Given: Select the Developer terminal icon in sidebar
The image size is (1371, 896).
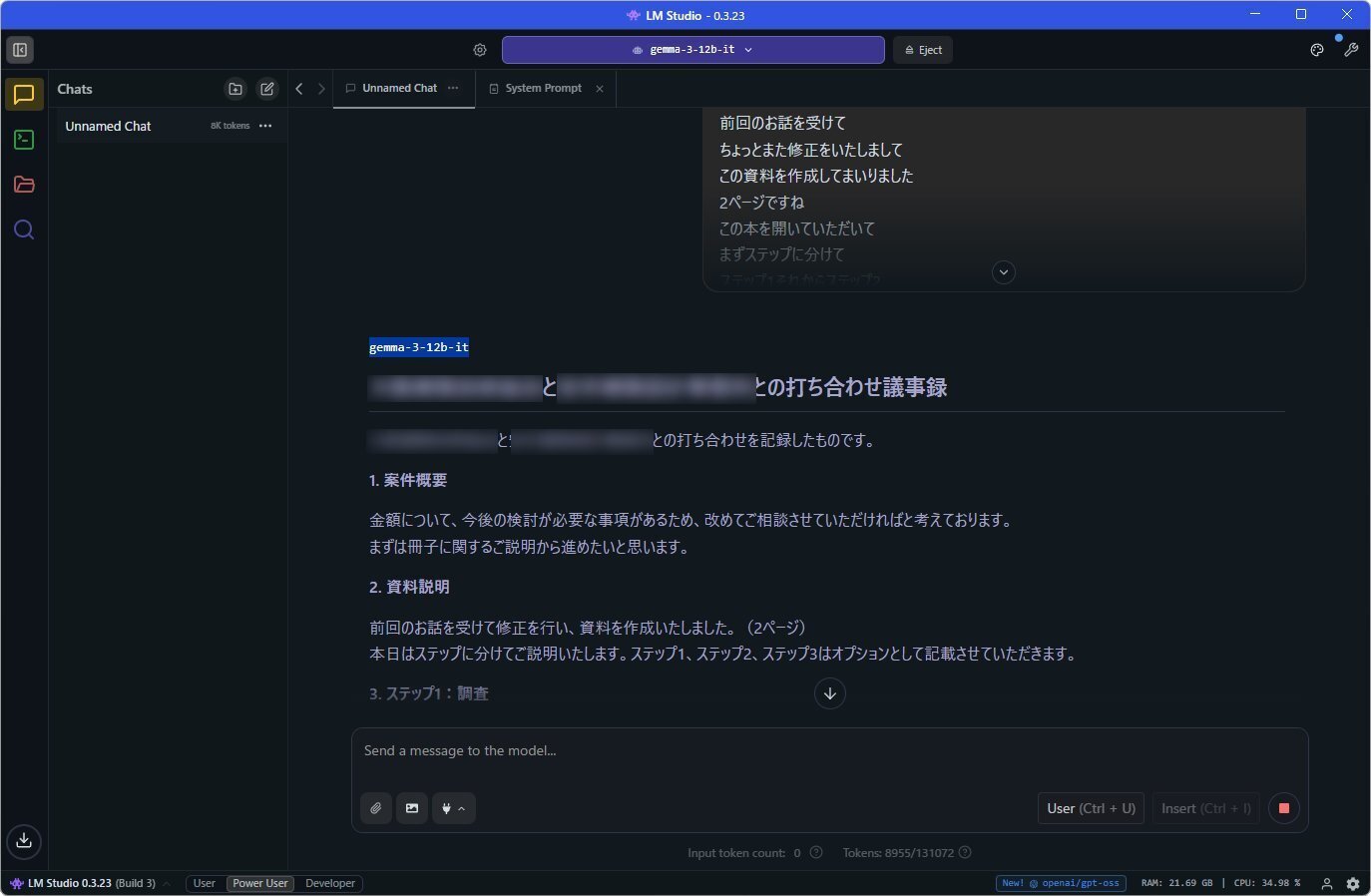Looking at the screenshot, I should coord(24,140).
